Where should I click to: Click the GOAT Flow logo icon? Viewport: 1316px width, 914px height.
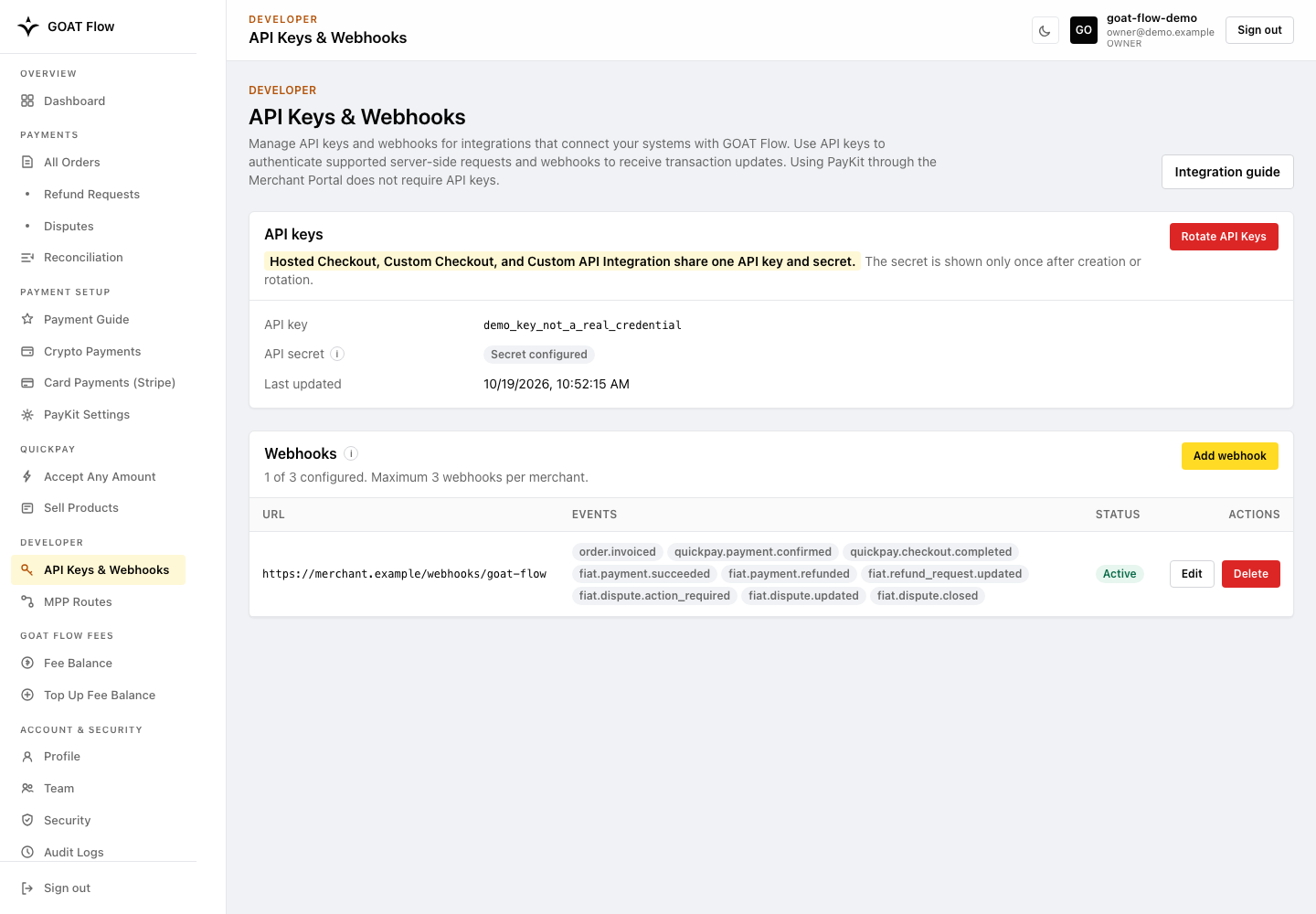28,27
